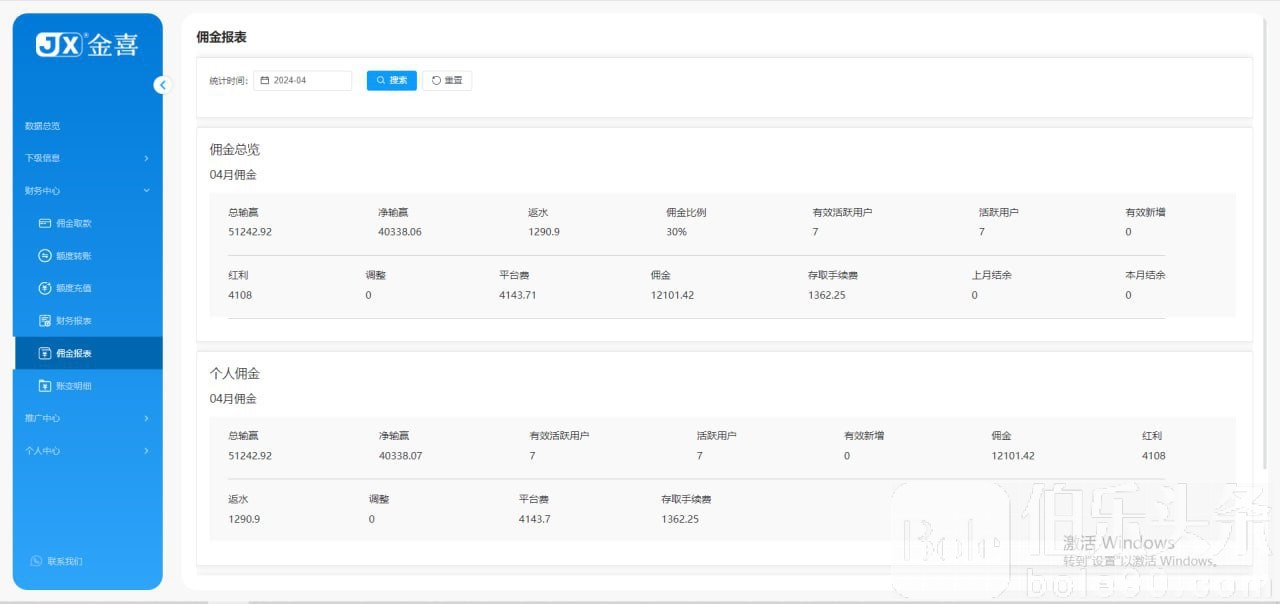Click the 额度转账 transfer icon
1280x604 pixels.
click(44, 256)
